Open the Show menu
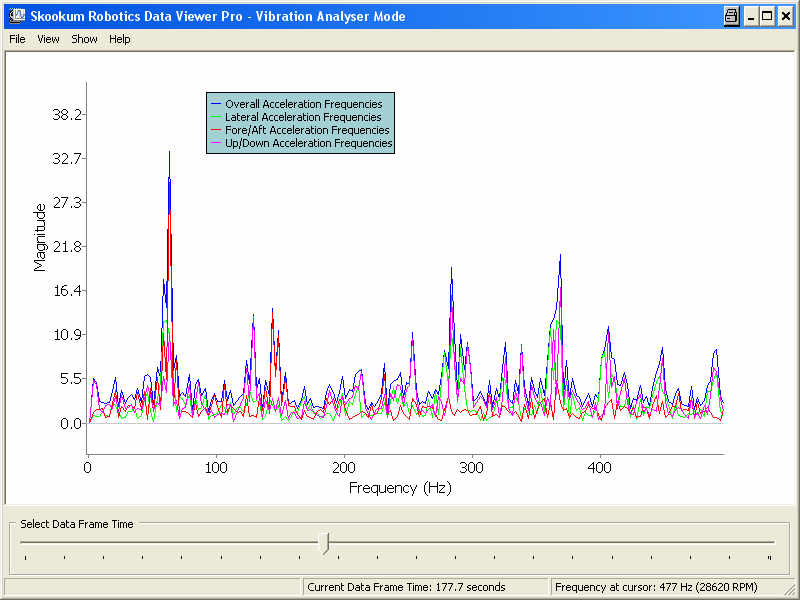 pyautogui.click(x=84, y=39)
